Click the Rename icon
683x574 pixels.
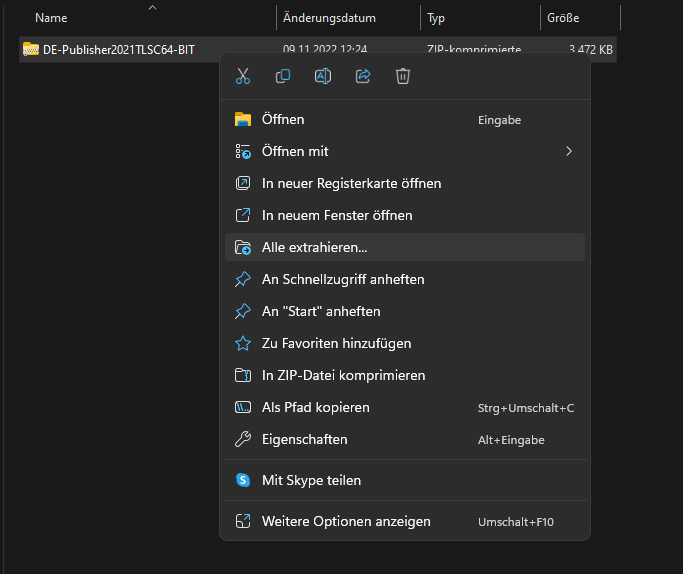323,76
